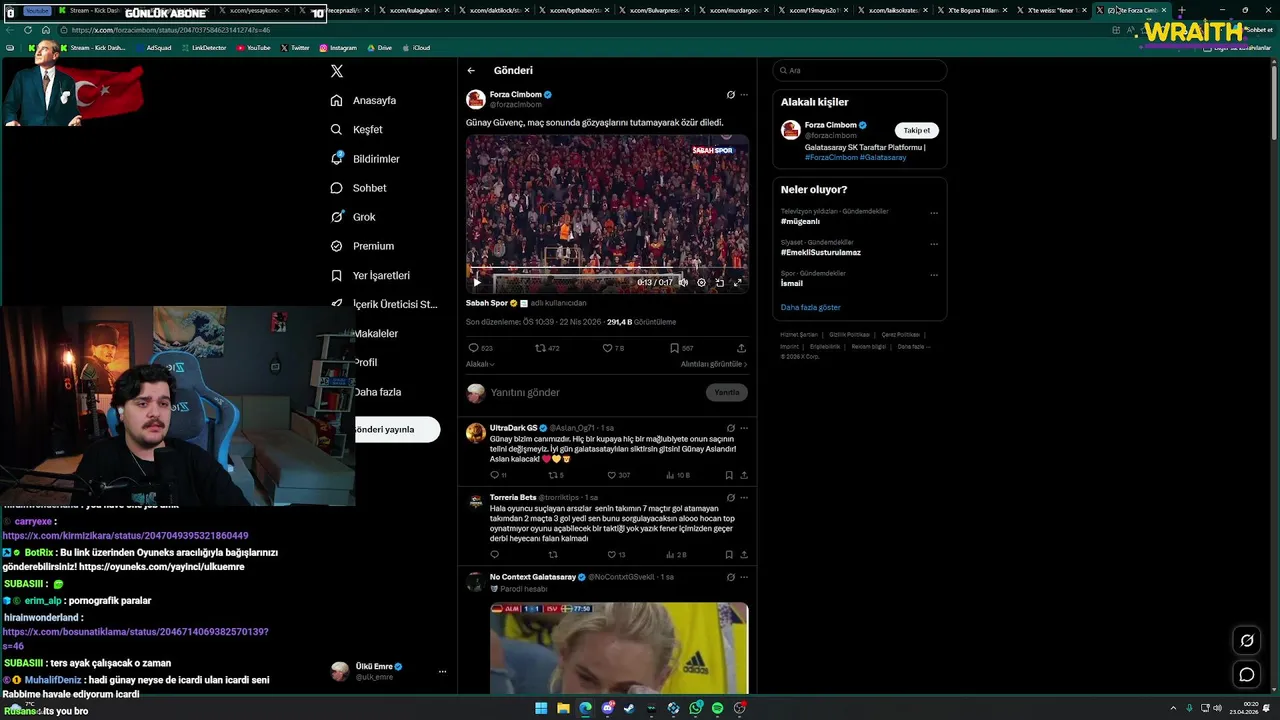Click the Yanıtla reply button
The width and height of the screenshot is (1280, 720).
pyautogui.click(x=727, y=393)
